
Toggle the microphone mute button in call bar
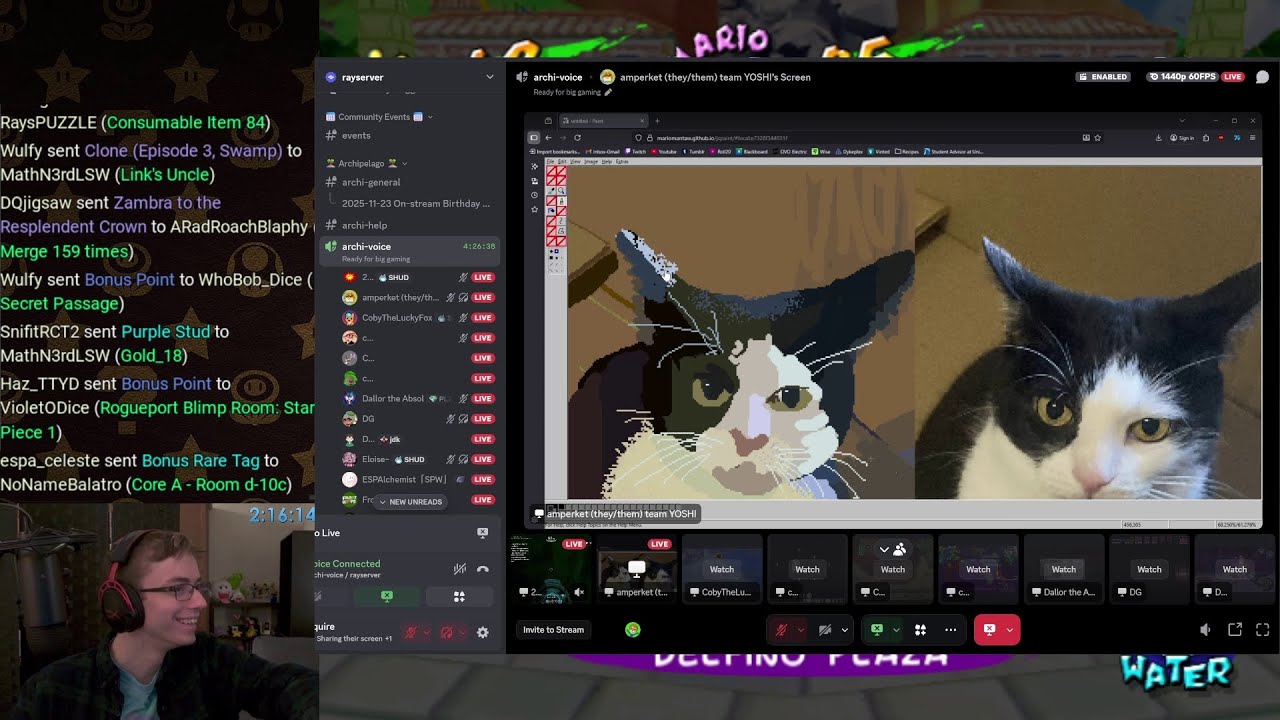(781, 630)
